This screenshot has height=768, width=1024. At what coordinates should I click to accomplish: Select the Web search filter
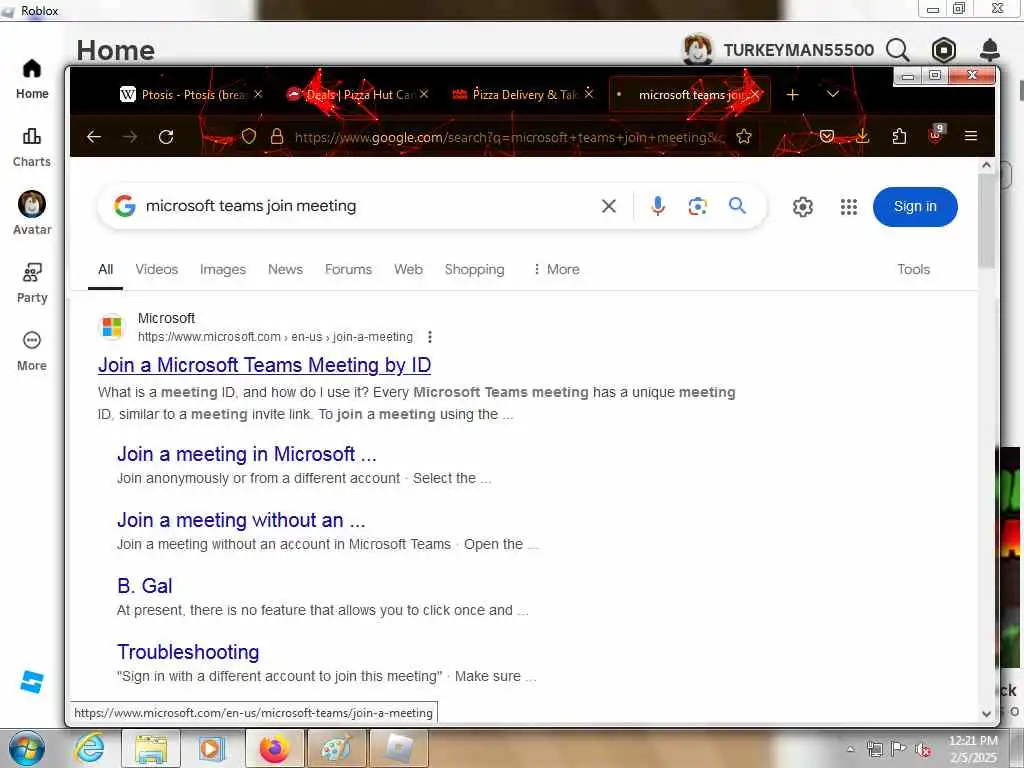point(408,269)
